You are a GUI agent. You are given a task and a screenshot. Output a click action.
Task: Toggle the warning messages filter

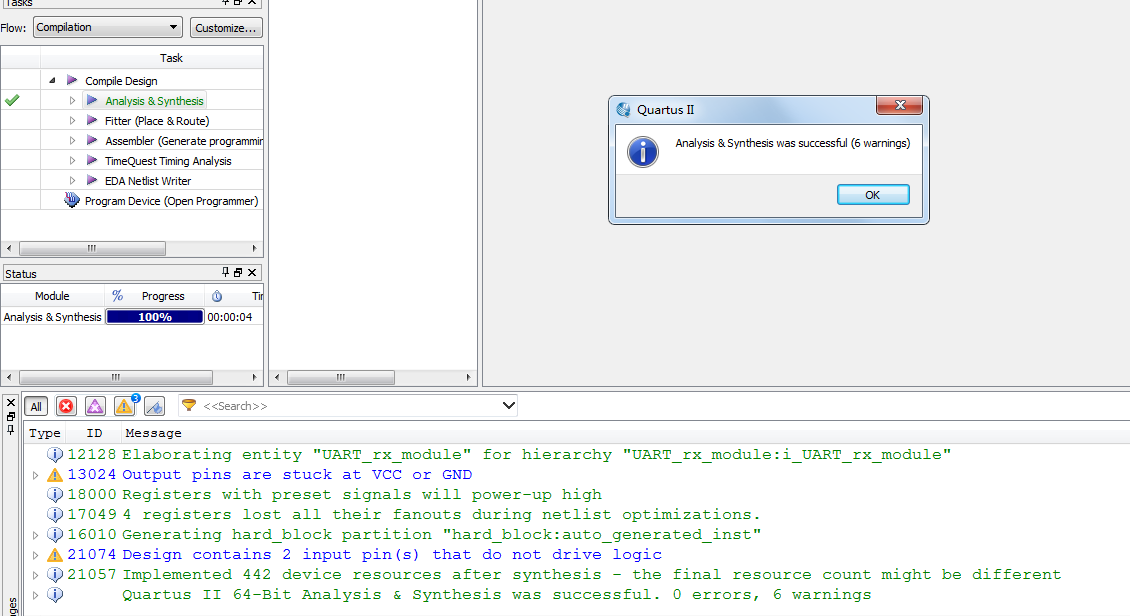pos(124,406)
